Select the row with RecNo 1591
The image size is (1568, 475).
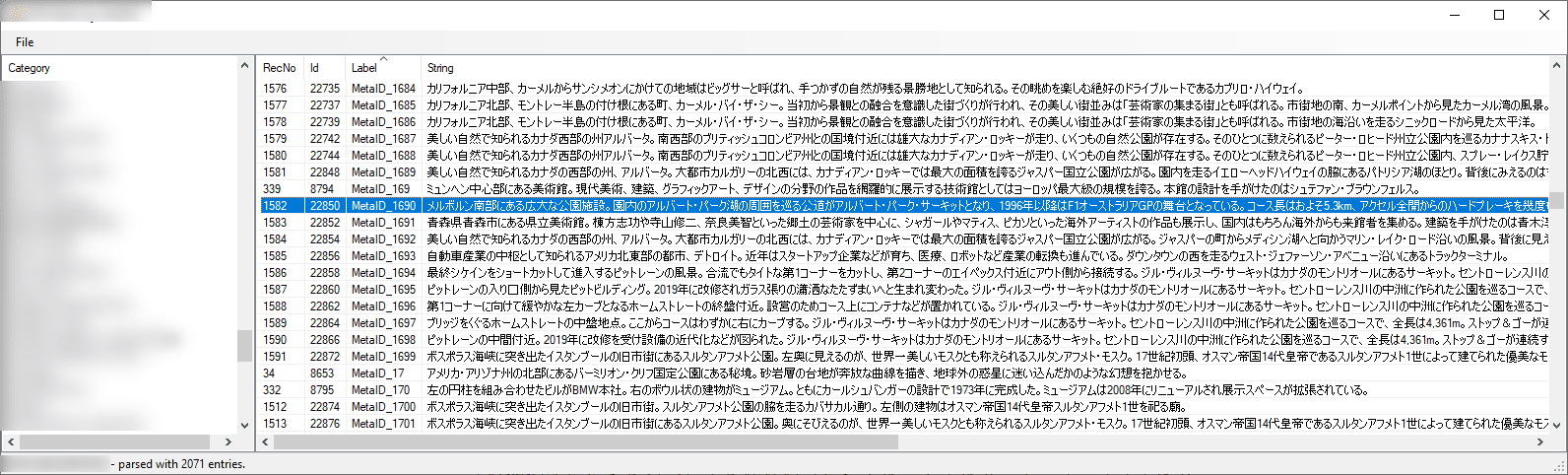pyautogui.click(x=899, y=357)
